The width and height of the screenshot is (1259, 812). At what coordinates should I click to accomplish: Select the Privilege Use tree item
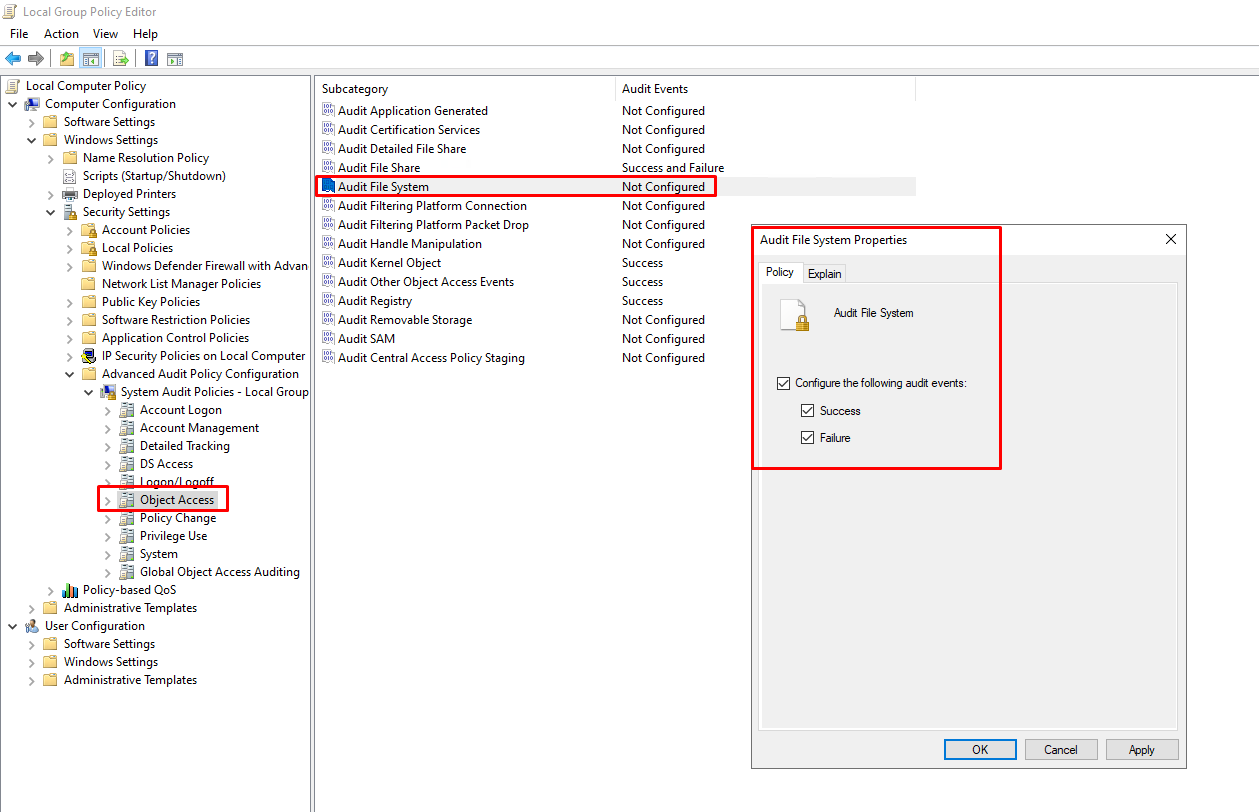pyautogui.click(x=174, y=536)
